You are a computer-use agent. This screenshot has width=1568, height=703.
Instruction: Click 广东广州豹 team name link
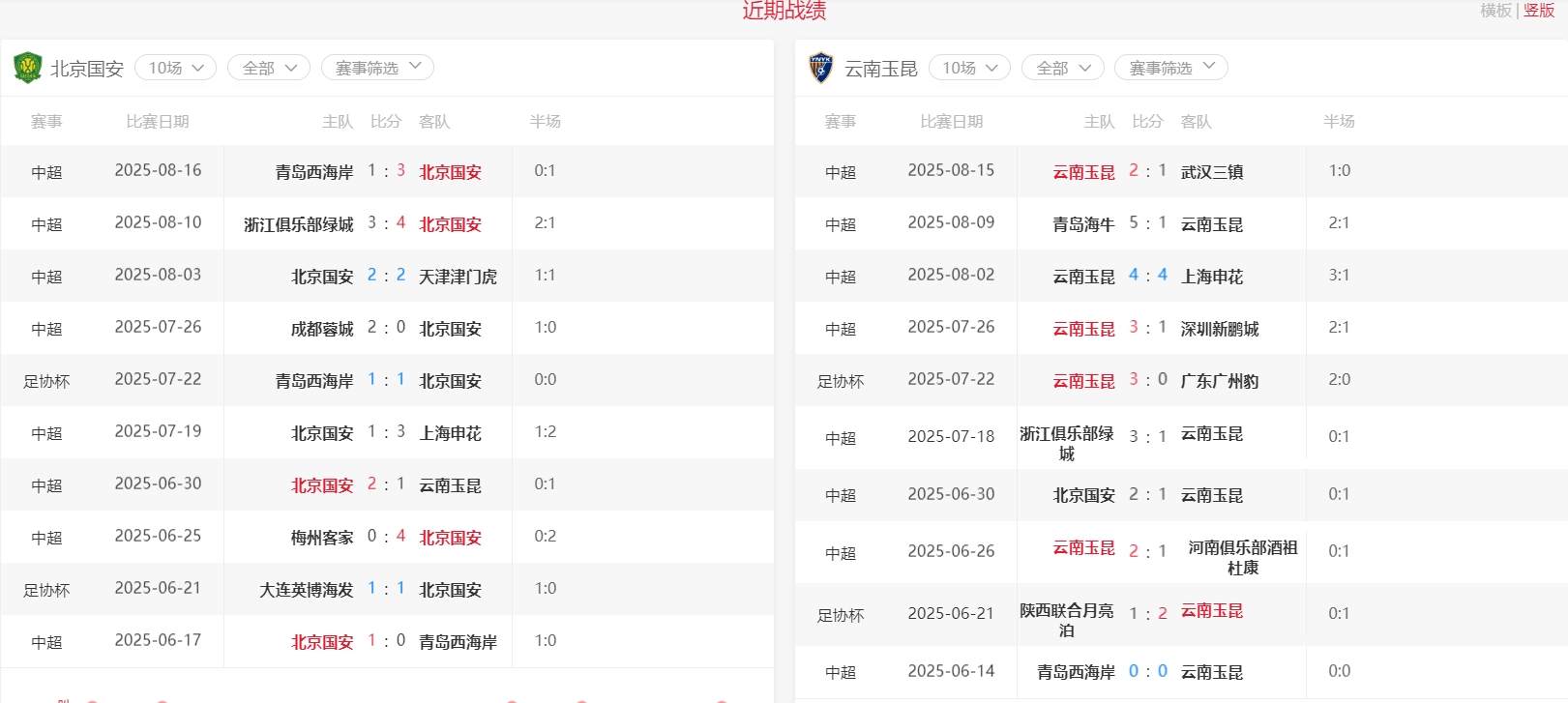[1220, 381]
